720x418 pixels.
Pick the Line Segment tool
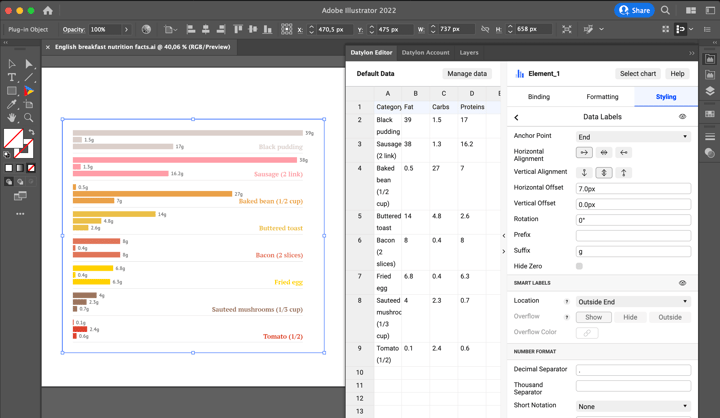(x=28, y=77)
